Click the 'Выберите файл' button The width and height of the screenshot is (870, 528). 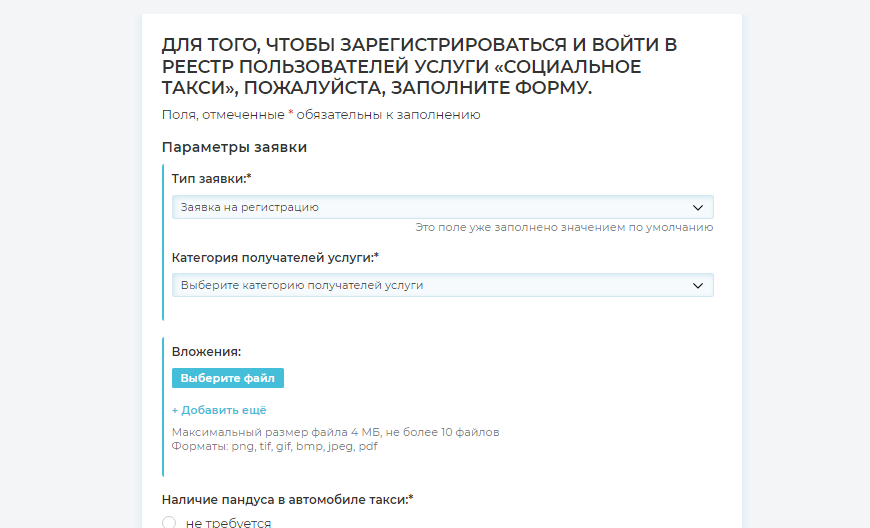click(x=227, y=378)
